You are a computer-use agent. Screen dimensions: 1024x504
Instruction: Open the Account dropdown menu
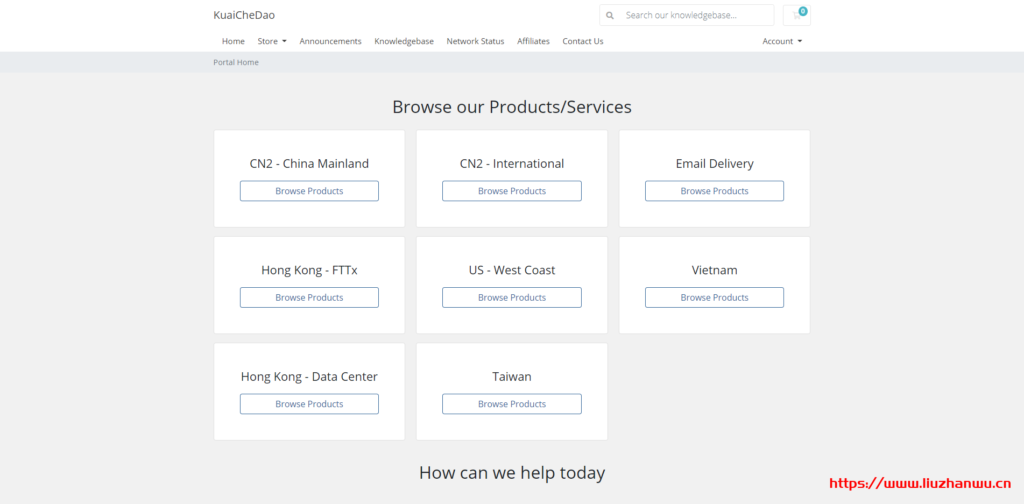pyautogui.click(x=782, y=41)
